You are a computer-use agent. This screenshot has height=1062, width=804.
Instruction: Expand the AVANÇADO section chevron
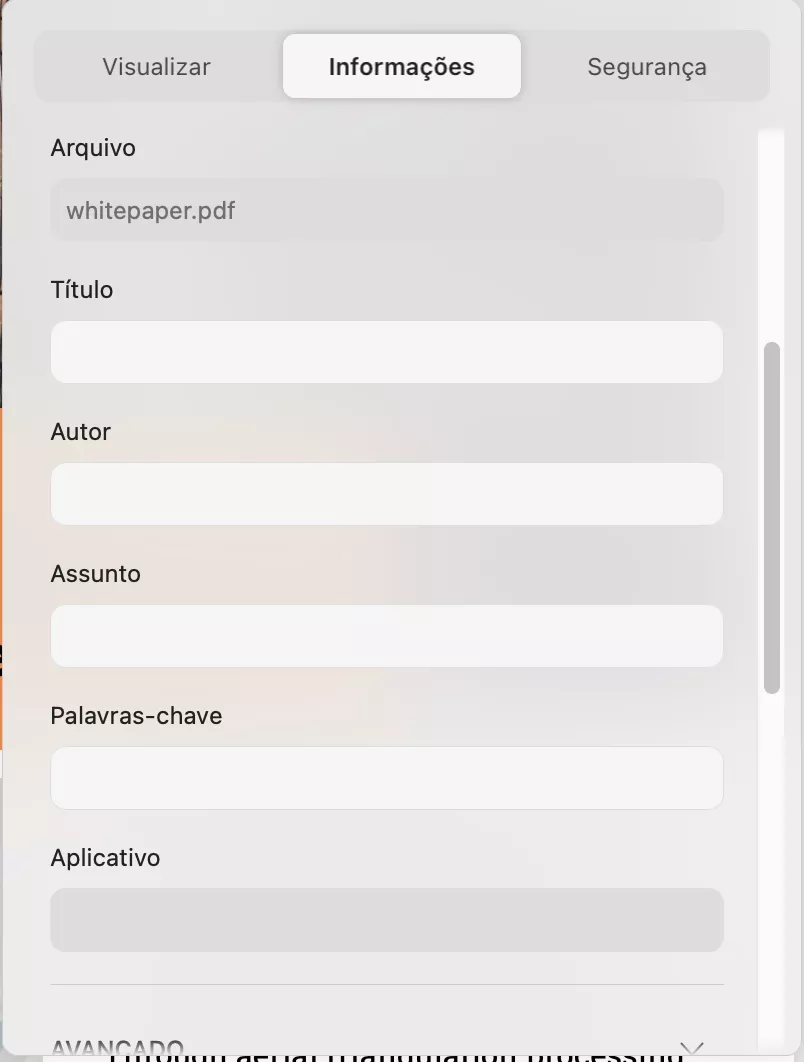tap(691, 1047)
